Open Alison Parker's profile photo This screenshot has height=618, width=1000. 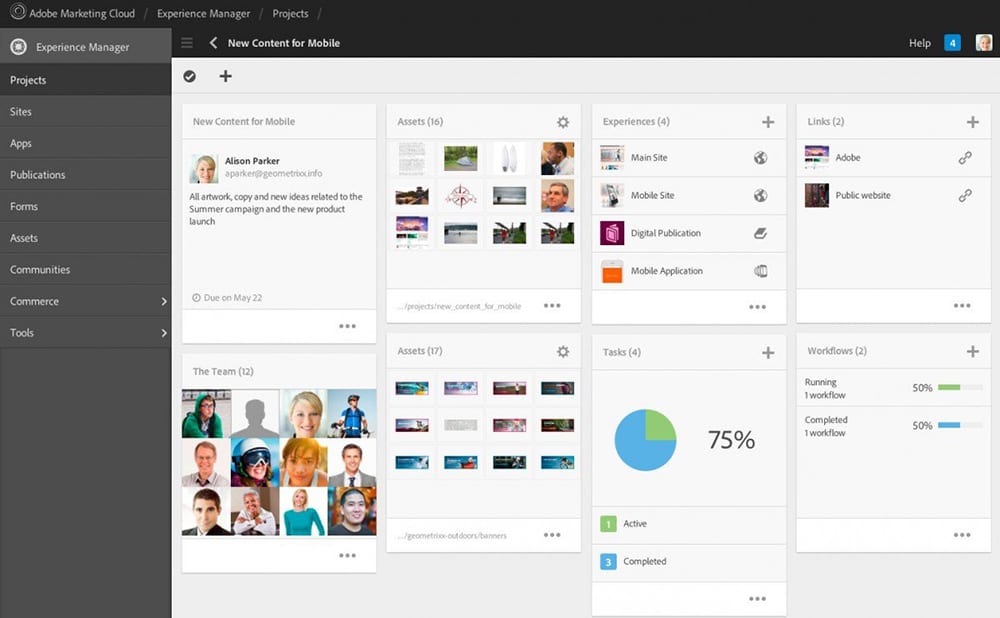coord(206,164)
